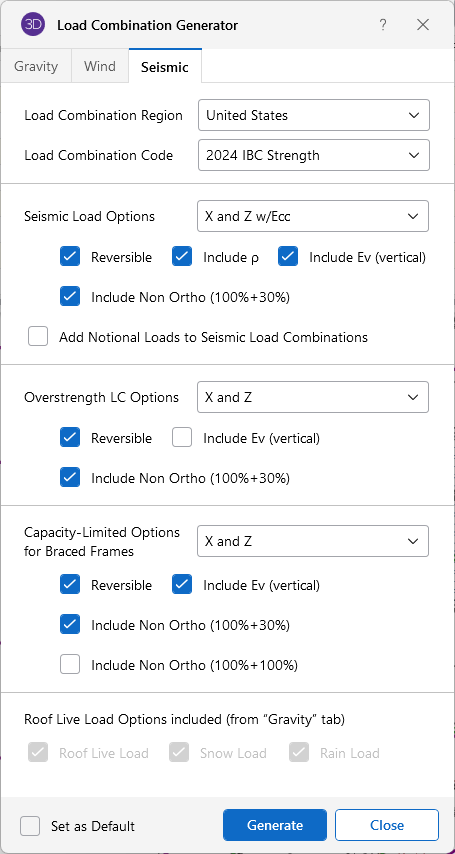Uncheck Include ρ checkbox
Image resolution: width=455 pixels, height=854 pixels.
(x=182, y=257)
